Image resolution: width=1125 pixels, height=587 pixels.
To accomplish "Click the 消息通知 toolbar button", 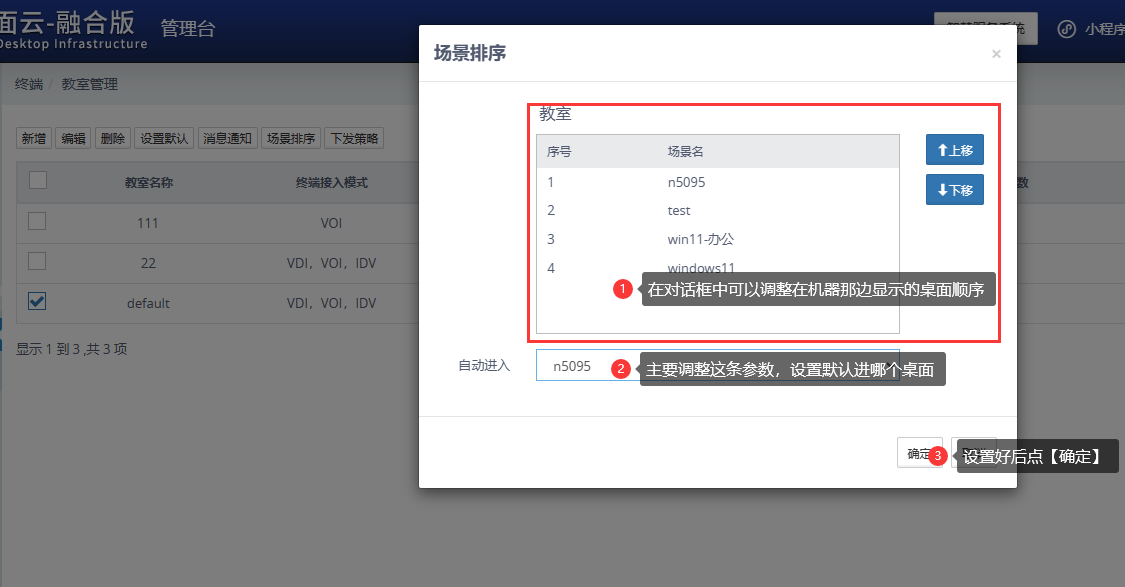I will [227, 139].
